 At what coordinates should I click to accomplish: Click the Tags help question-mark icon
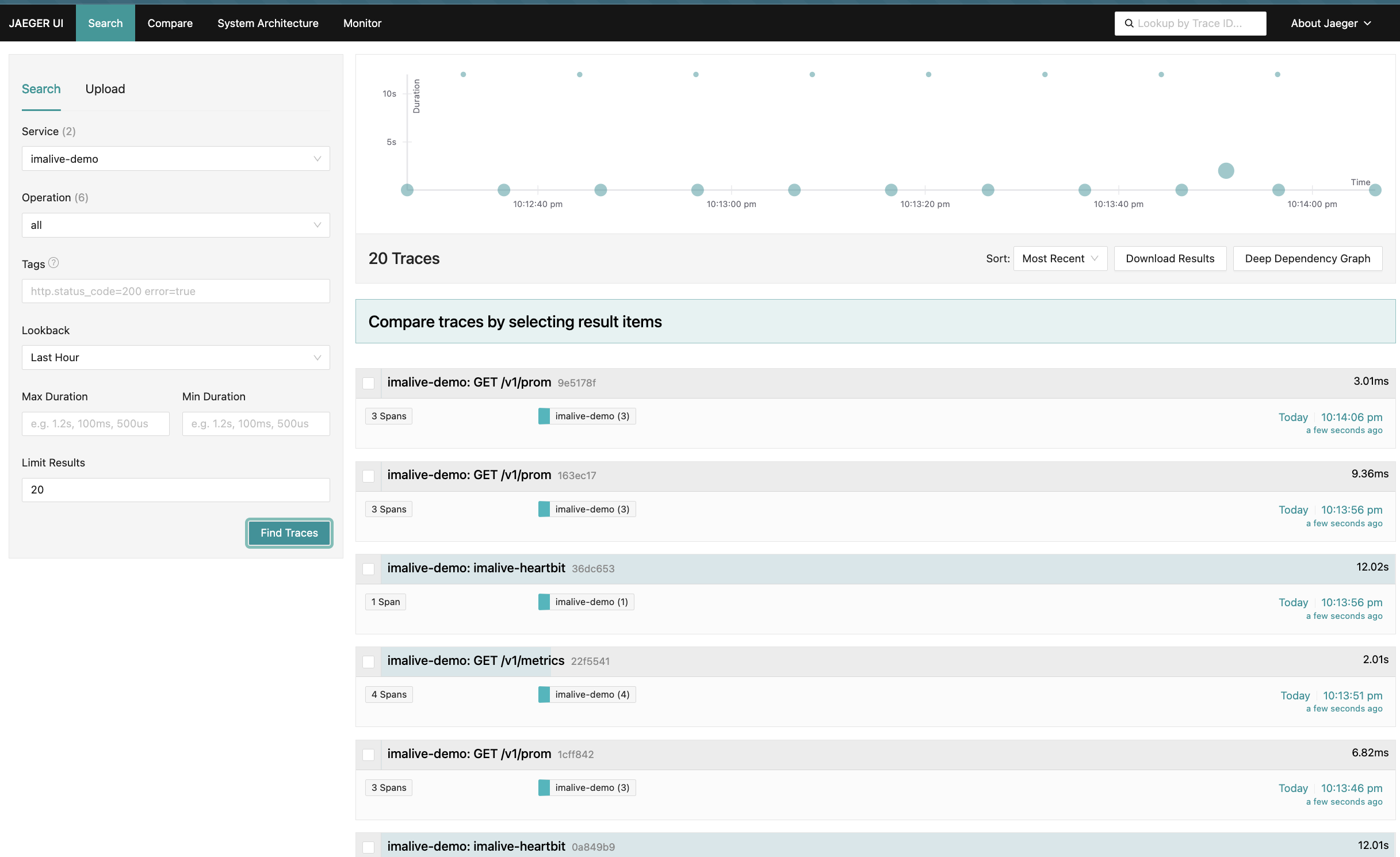pos(53,263)
